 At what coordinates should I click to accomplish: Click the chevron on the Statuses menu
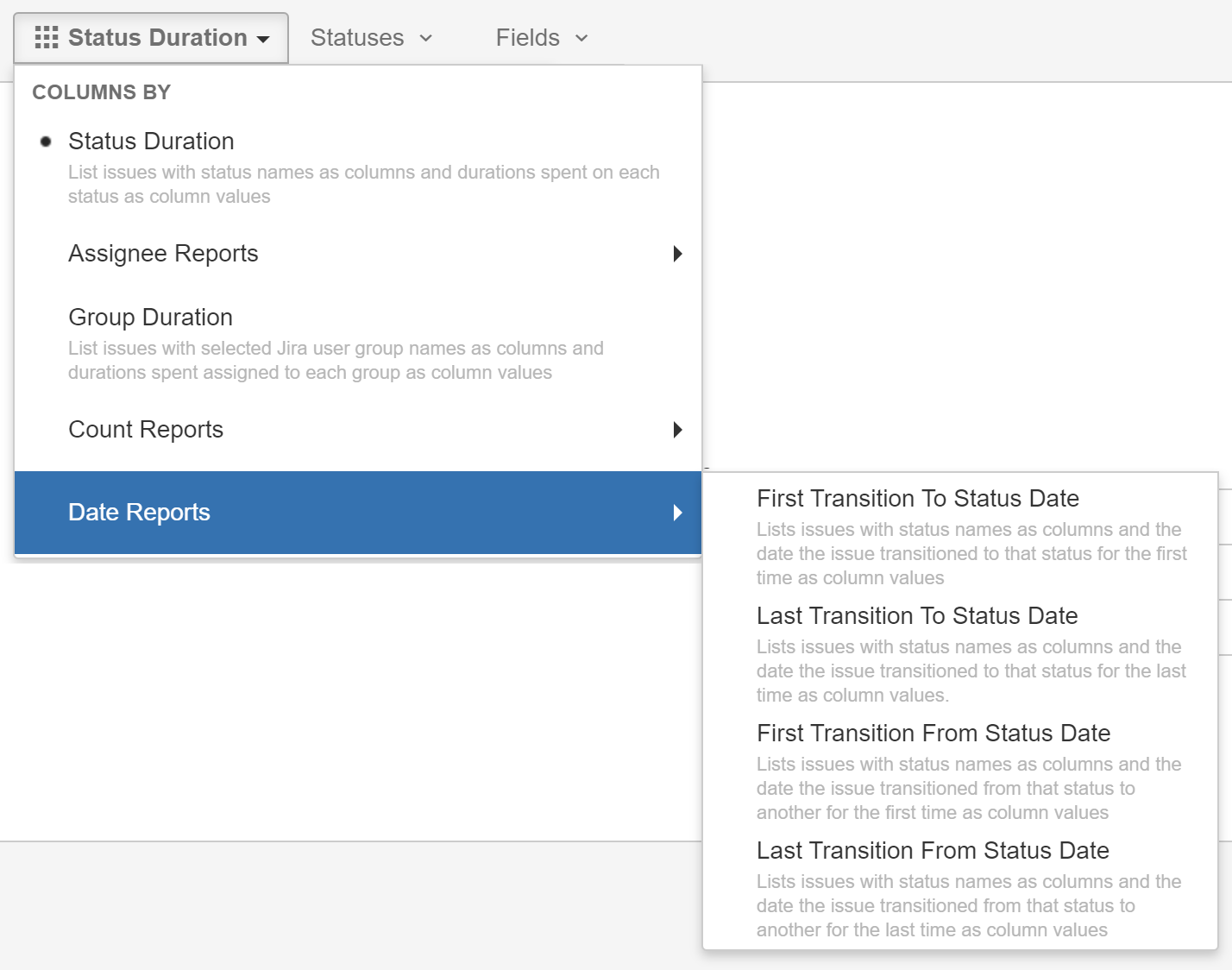pos(427,38)
